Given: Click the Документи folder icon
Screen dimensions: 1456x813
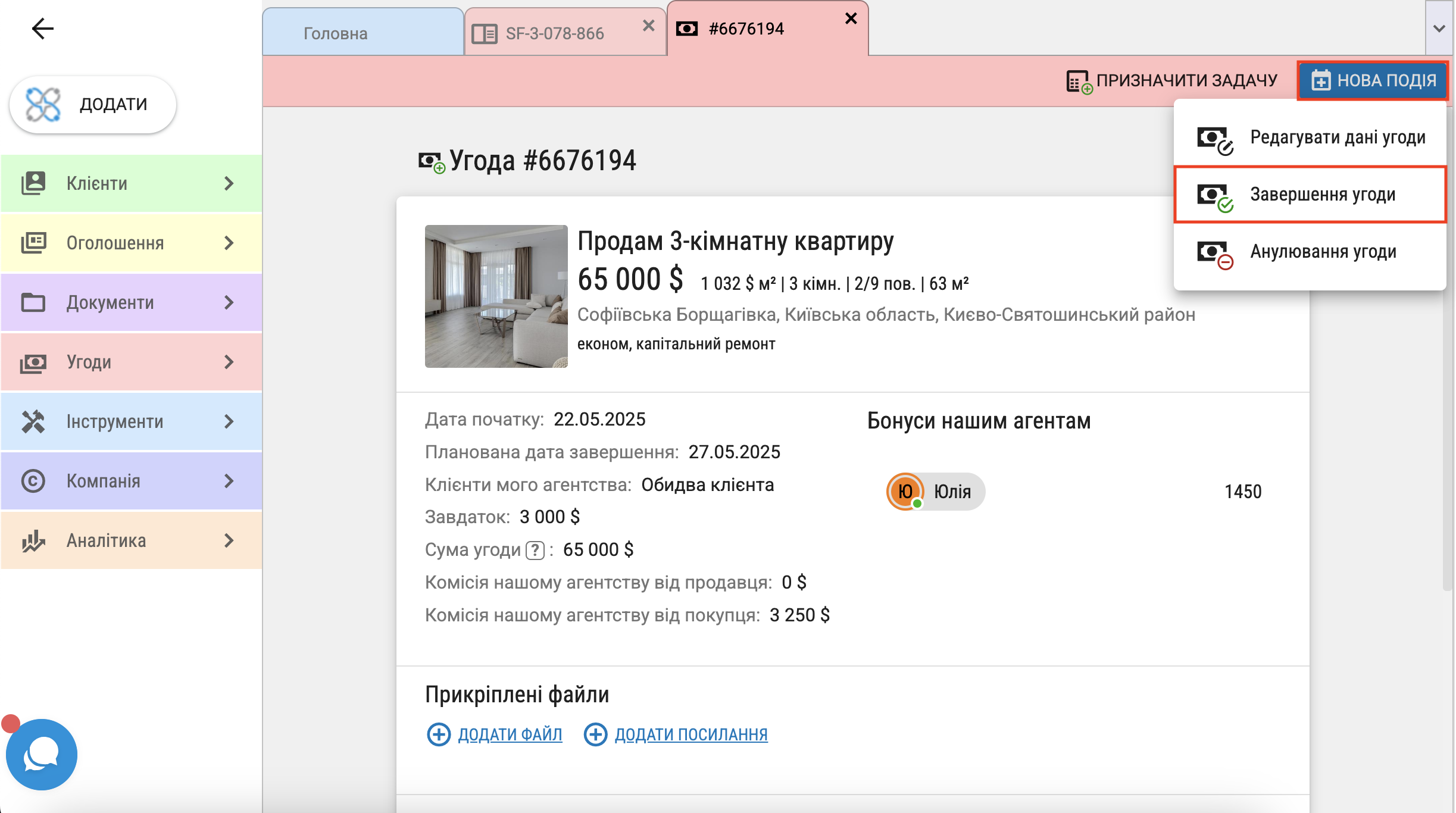Looking at the screenshot, I should tap(33, 302).
